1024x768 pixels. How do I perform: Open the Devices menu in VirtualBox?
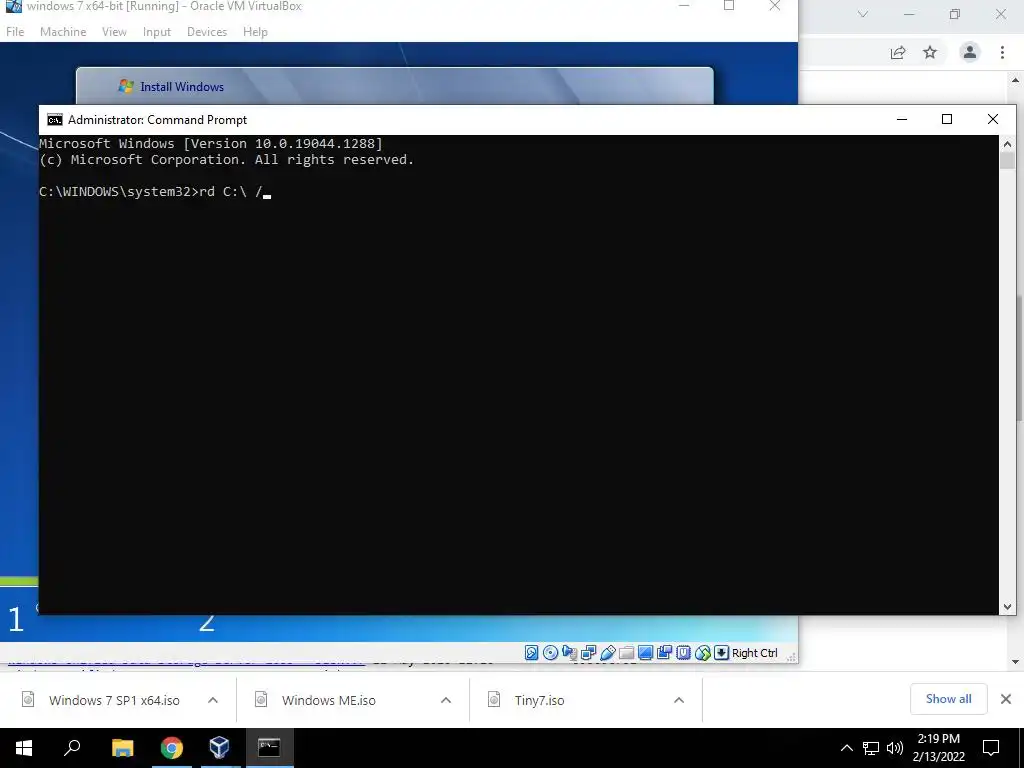(x=207, y=31)
